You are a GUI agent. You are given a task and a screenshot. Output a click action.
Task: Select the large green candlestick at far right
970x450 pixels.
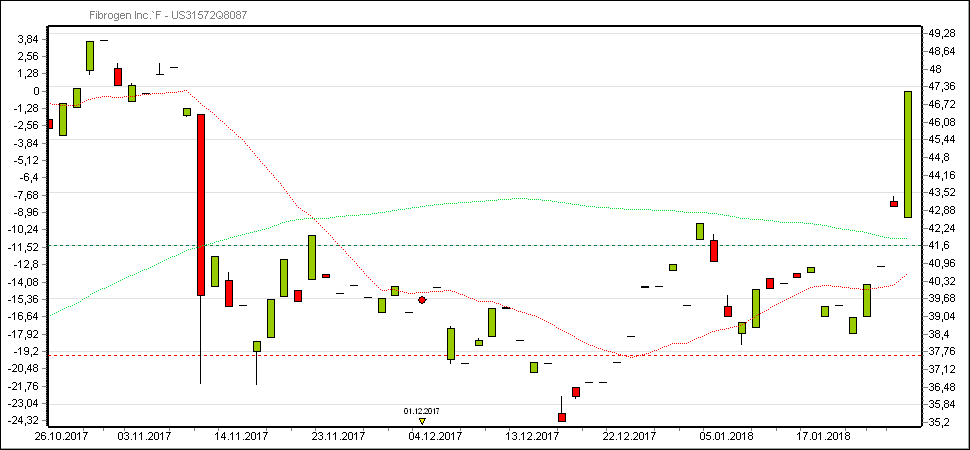tap(908, 154)
